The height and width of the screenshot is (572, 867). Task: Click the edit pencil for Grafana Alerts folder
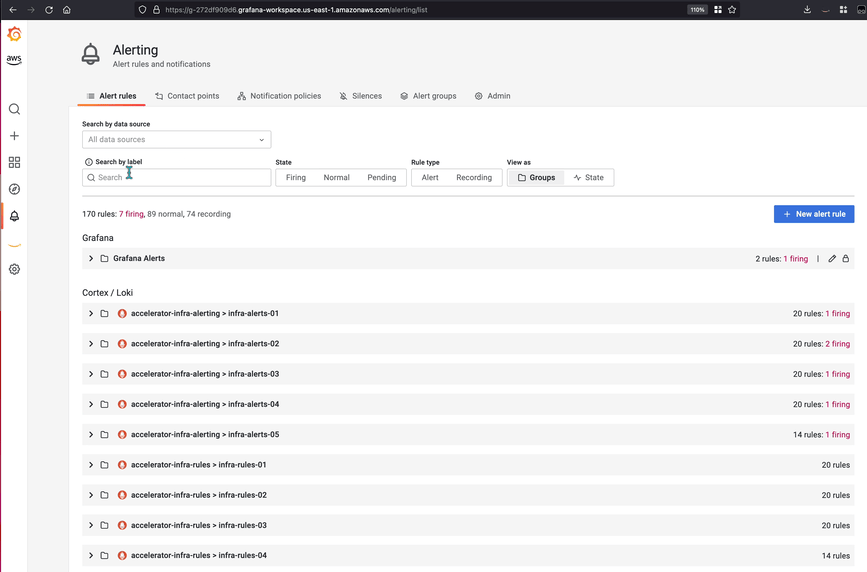click(x=832, y=258)
